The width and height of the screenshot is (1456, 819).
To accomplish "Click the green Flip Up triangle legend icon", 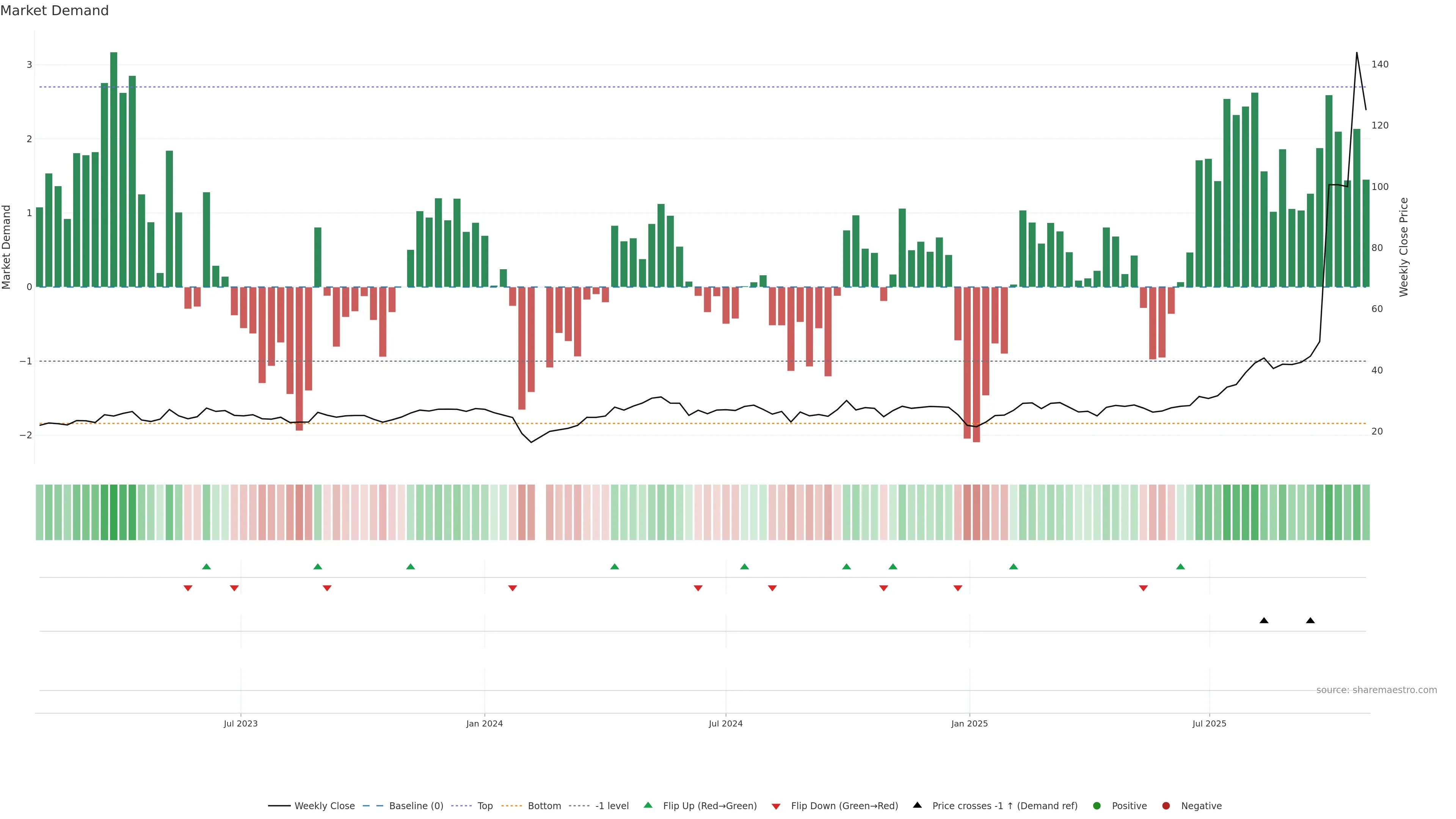I will pyautogui.click(x=648, y=805).
